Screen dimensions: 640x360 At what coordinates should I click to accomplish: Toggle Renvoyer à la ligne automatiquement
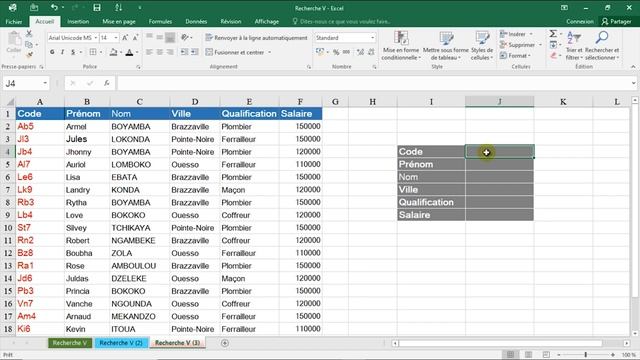click(x=256, y=38)
